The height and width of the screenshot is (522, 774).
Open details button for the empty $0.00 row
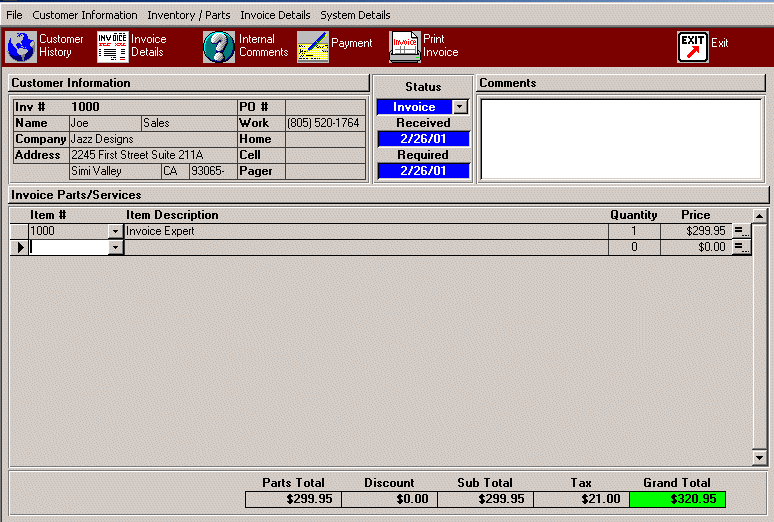coord(741,247)
